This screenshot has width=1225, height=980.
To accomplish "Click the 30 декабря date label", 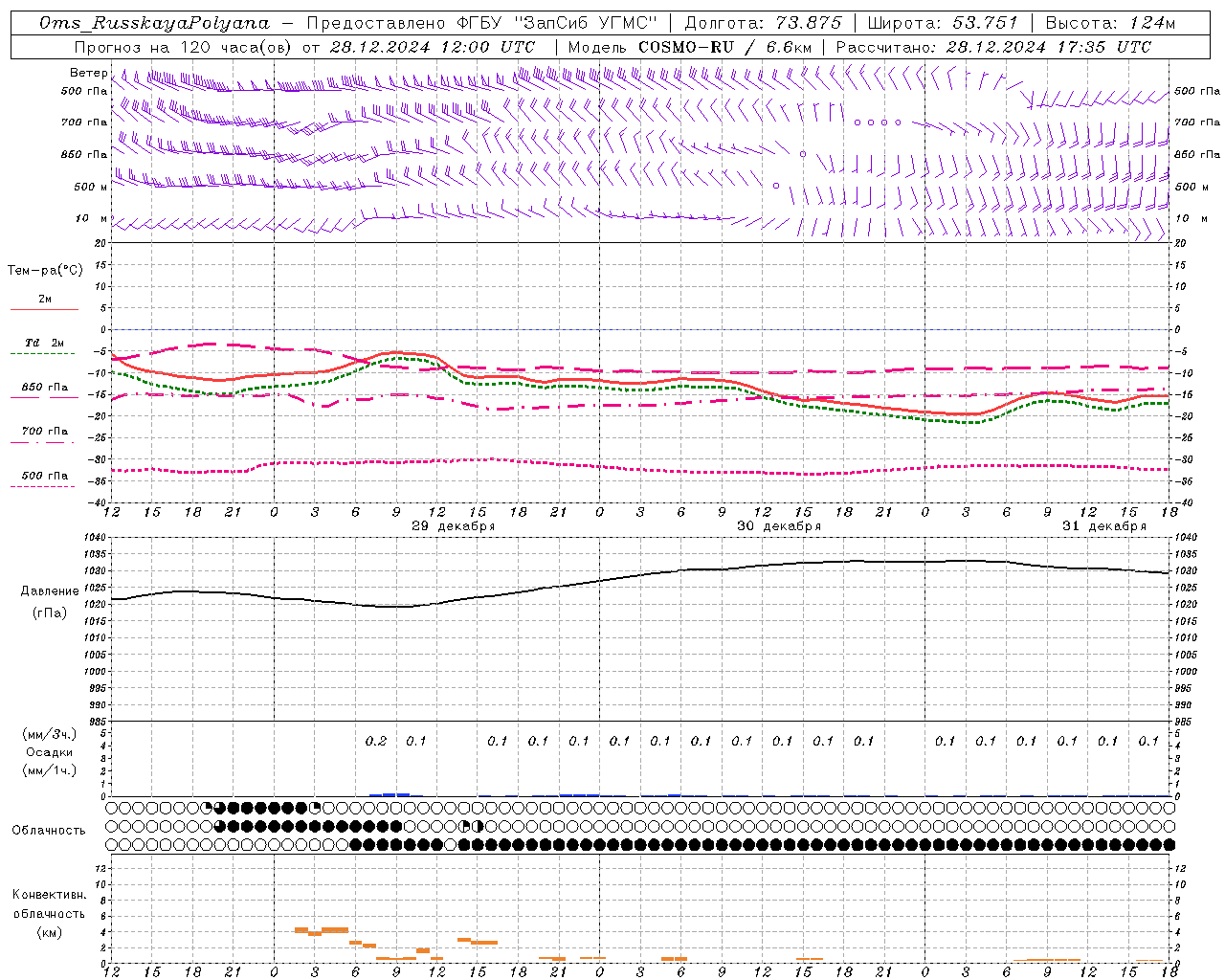I will click(778, 526).
